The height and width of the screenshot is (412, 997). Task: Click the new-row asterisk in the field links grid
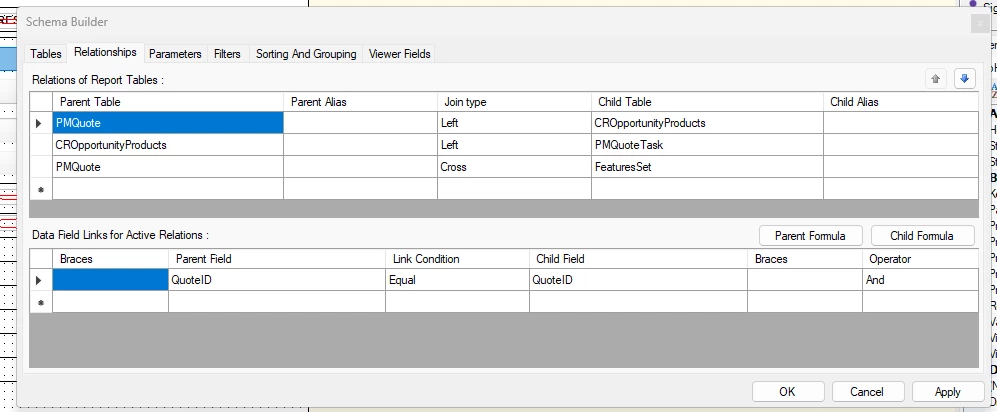[41, 302]
